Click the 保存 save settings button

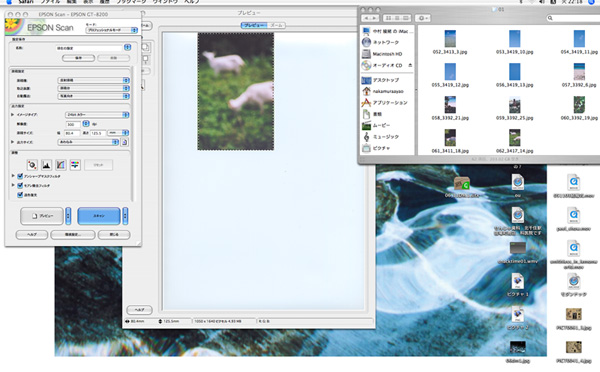pyautogui.click(x=78, y=58)
